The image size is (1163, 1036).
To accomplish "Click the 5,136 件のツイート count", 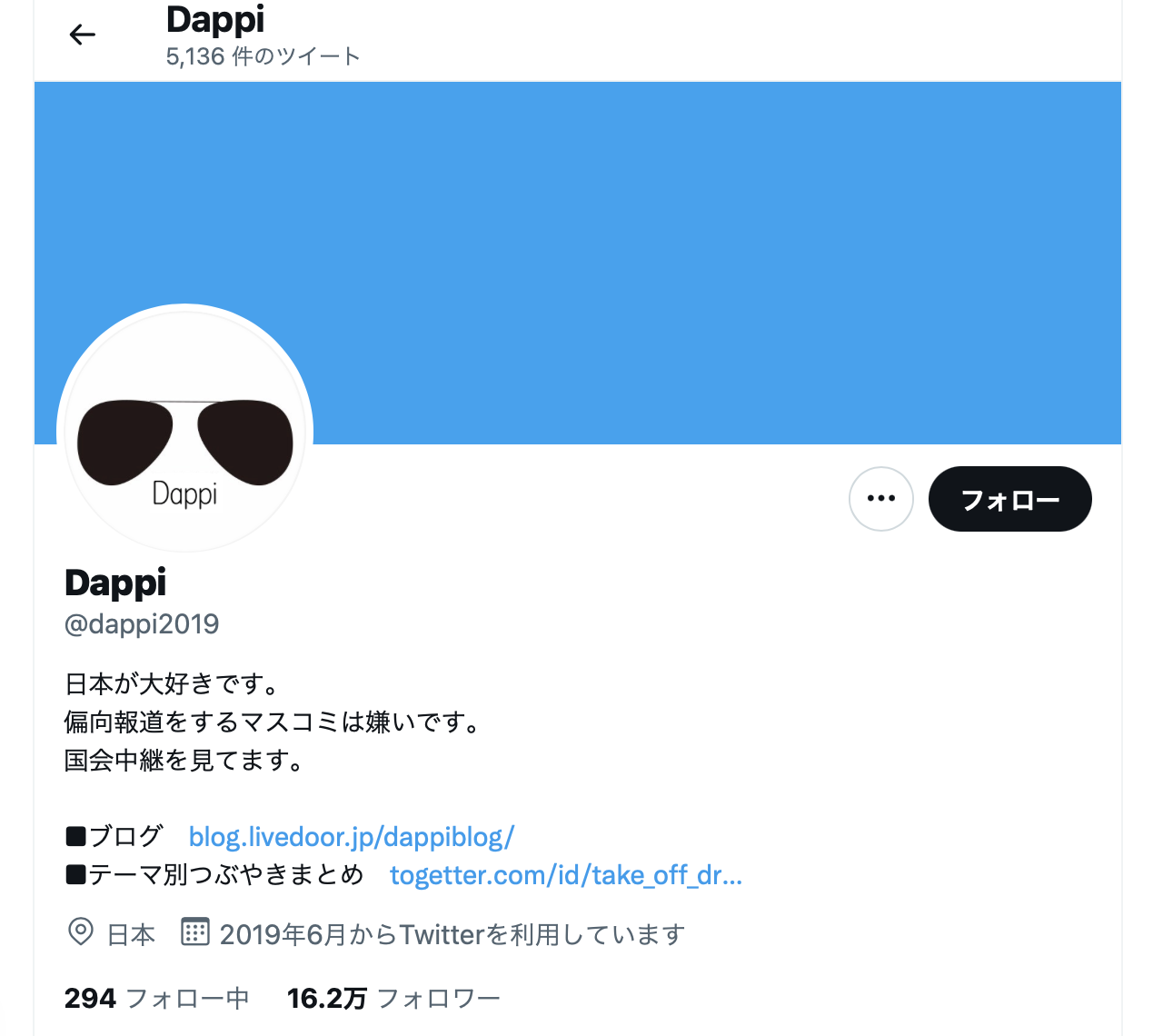I will click(x=263, y=56).
